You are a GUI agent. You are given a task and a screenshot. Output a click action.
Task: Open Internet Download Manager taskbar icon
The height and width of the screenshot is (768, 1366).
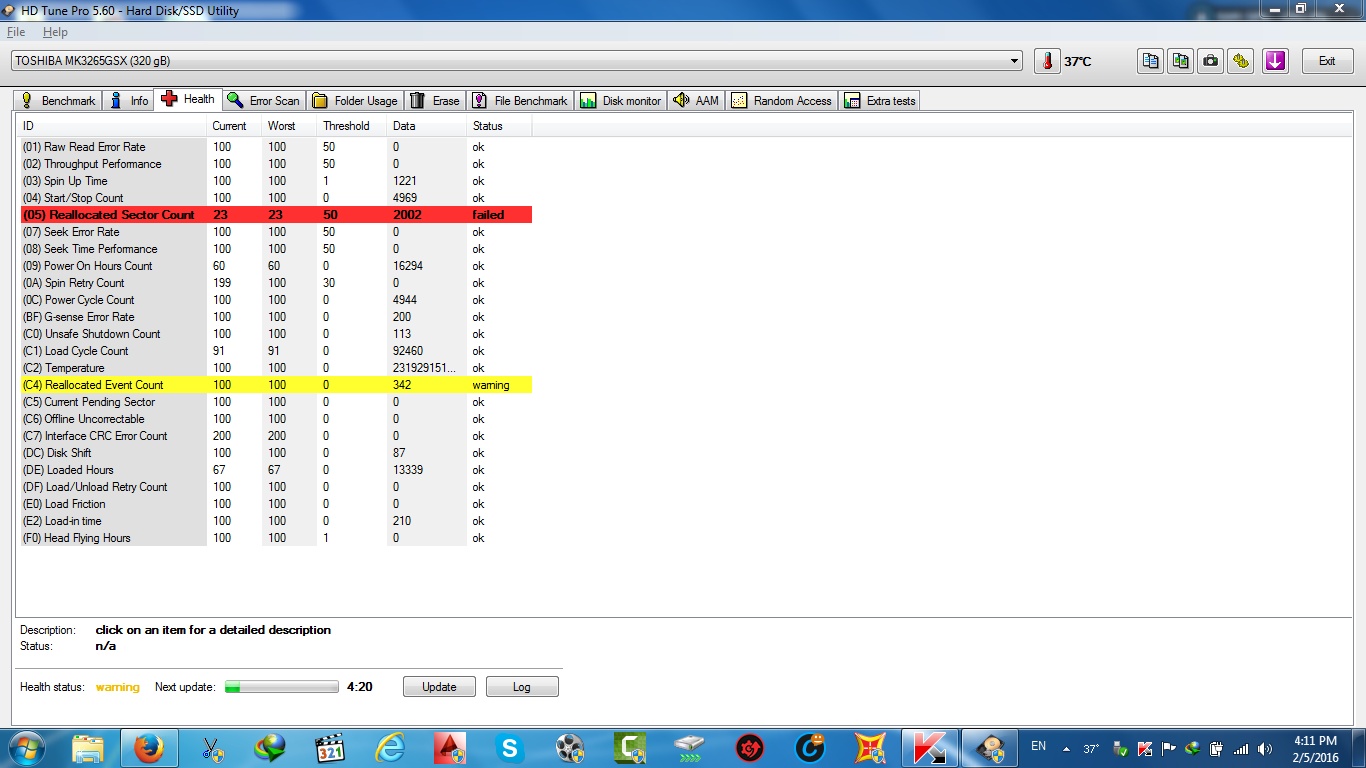pyautogui.click(x=270, y=748)
